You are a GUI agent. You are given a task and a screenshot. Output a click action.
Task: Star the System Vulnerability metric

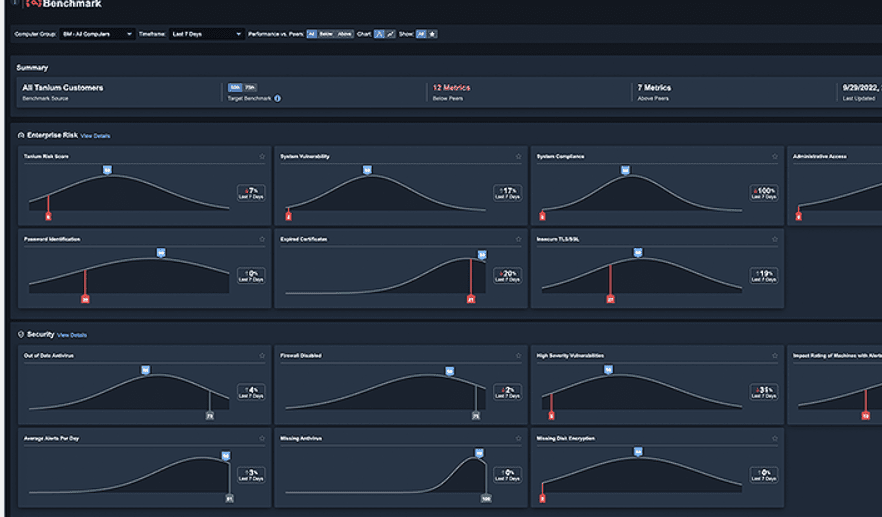tap(519, 157)
